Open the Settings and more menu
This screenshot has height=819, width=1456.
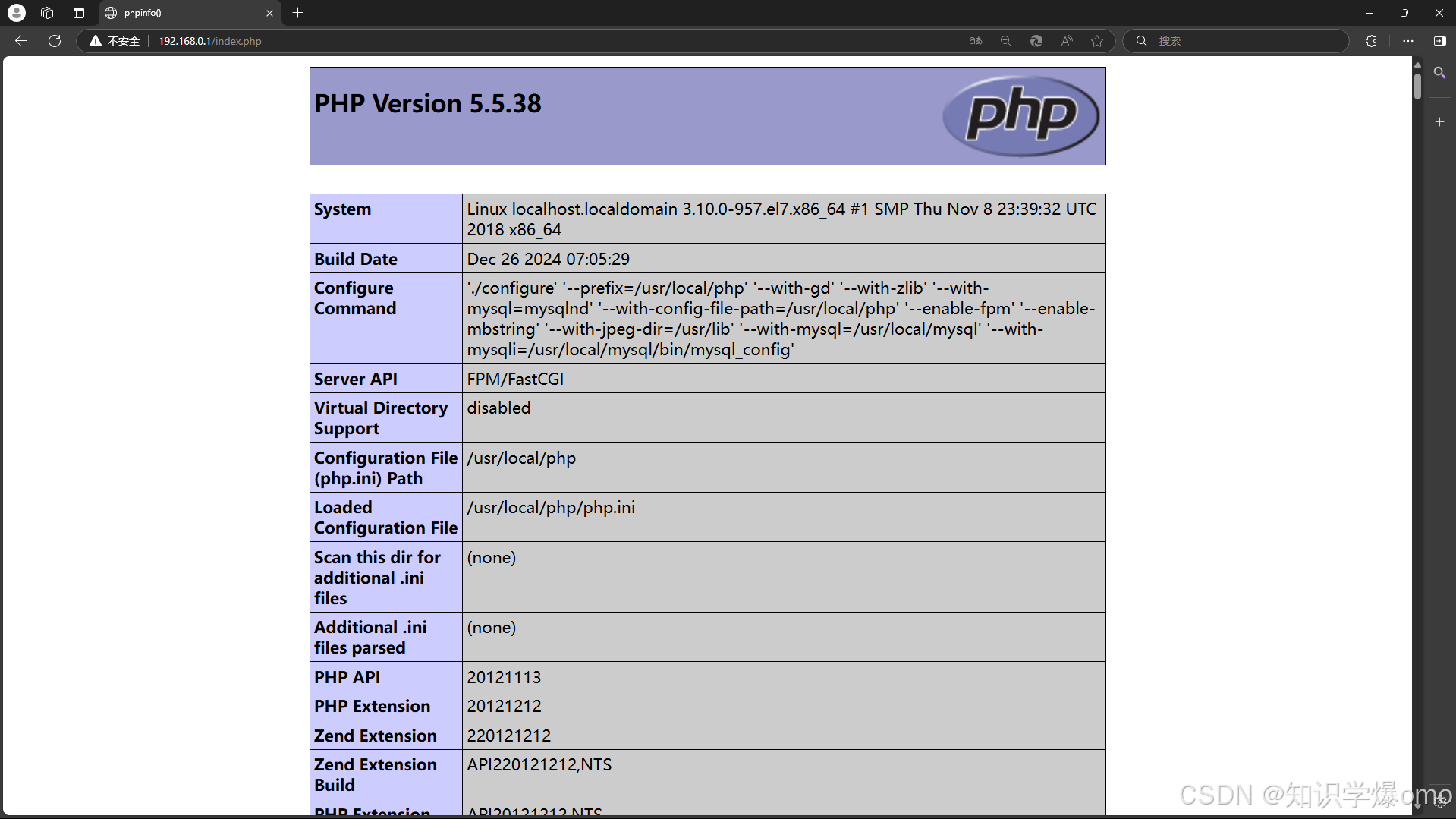tap(1408, 41)
